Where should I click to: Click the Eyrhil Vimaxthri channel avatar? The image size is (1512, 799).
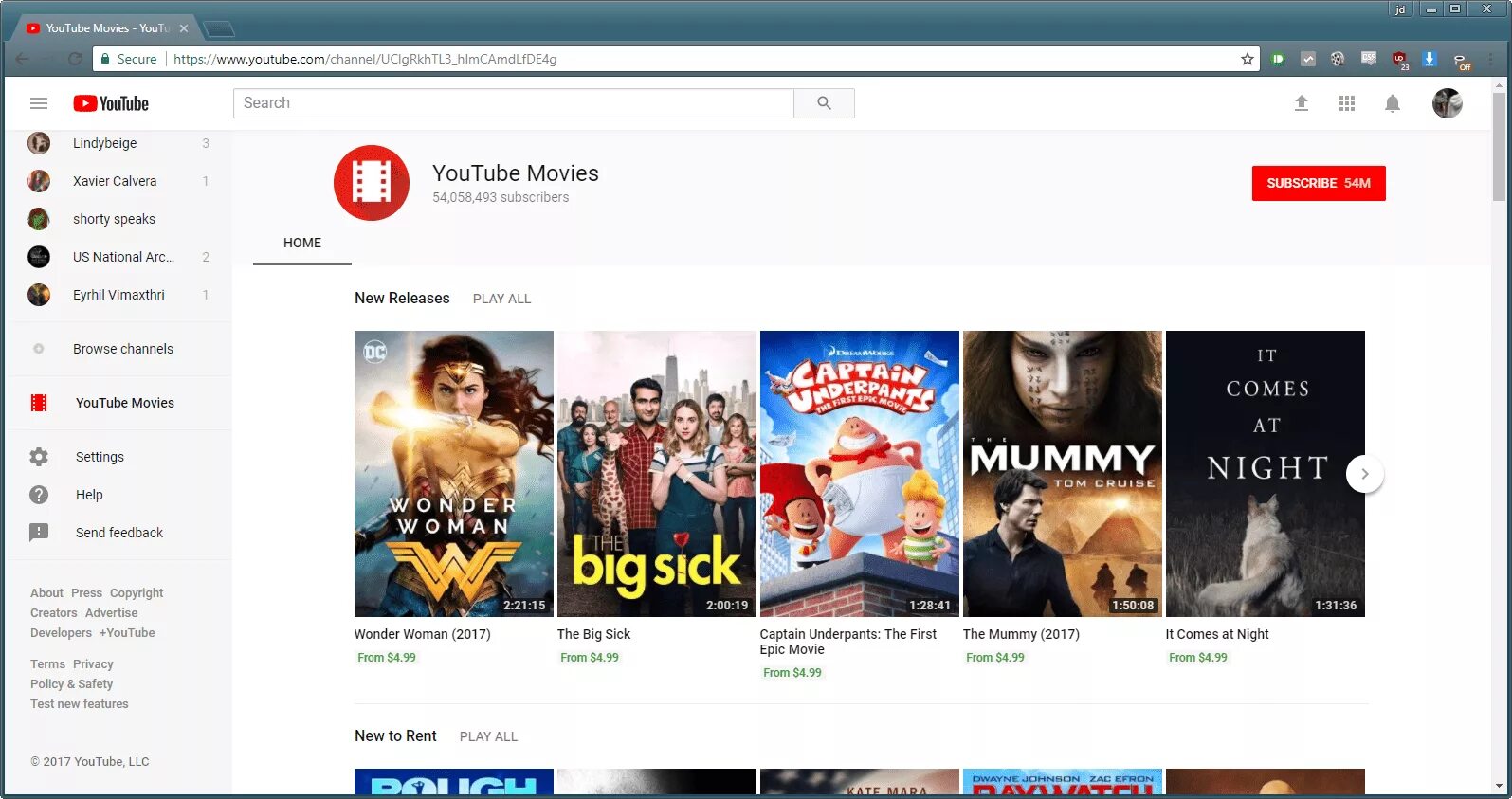coord(39,295)
